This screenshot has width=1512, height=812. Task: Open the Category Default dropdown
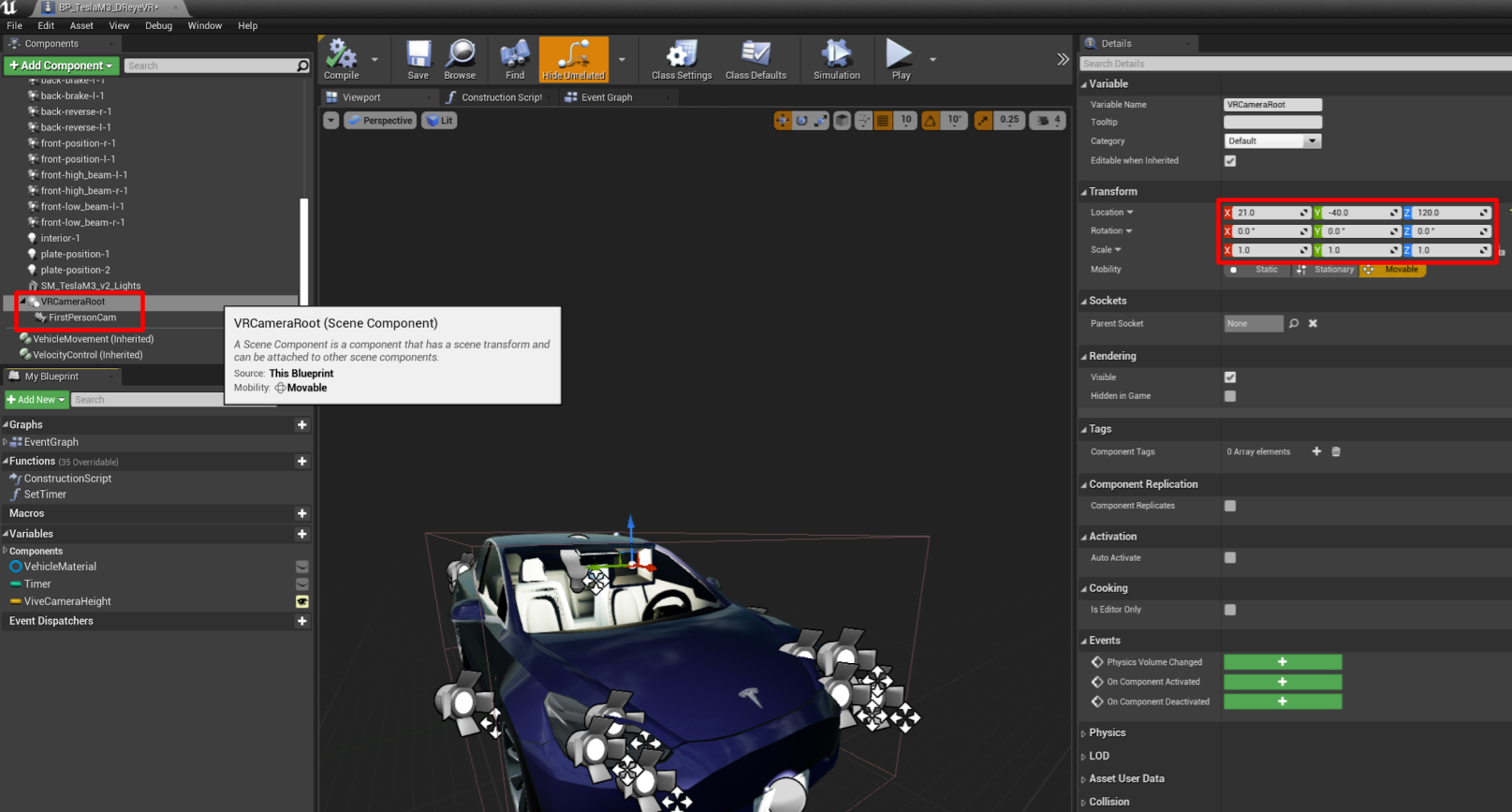click(1272, 141)
